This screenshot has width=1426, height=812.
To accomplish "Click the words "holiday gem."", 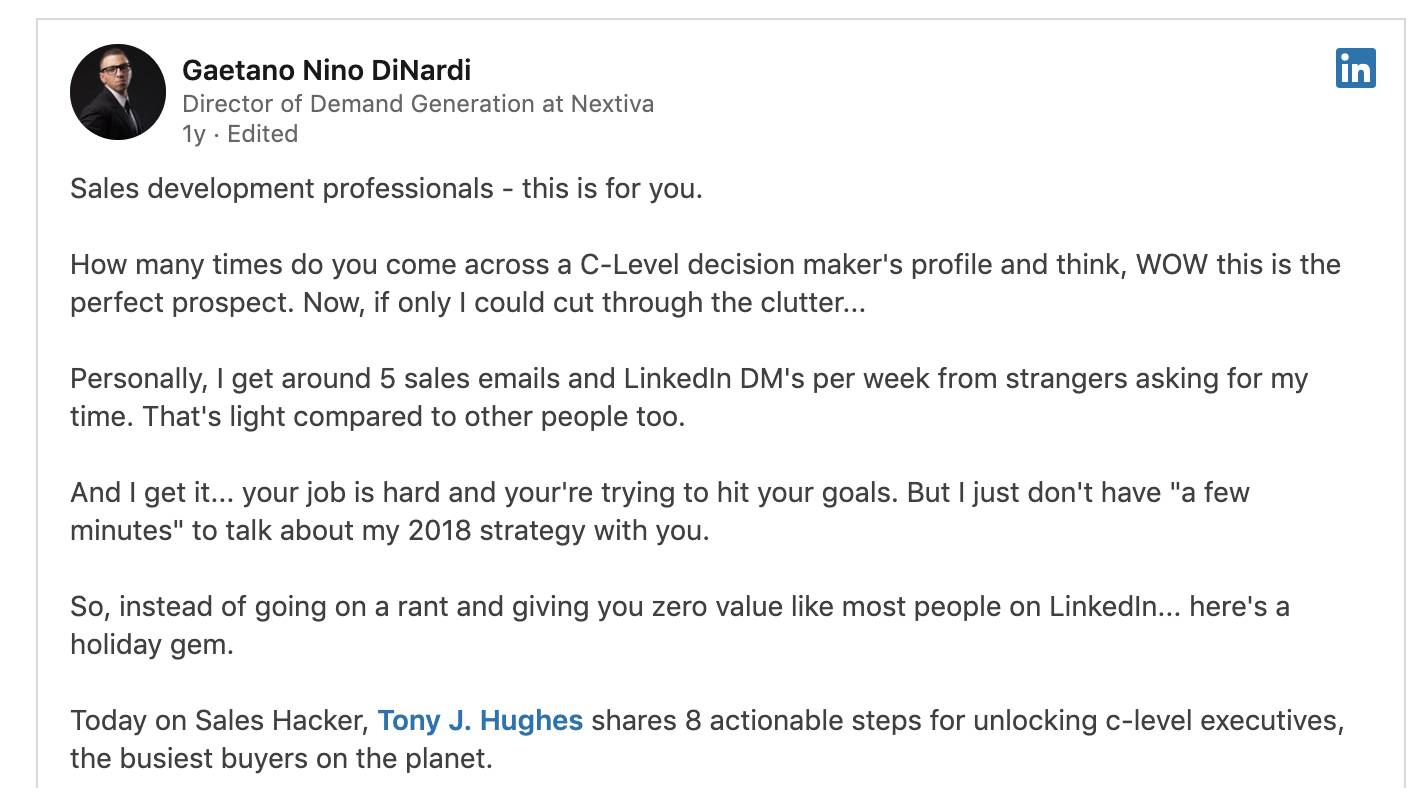I will (152, 645).
